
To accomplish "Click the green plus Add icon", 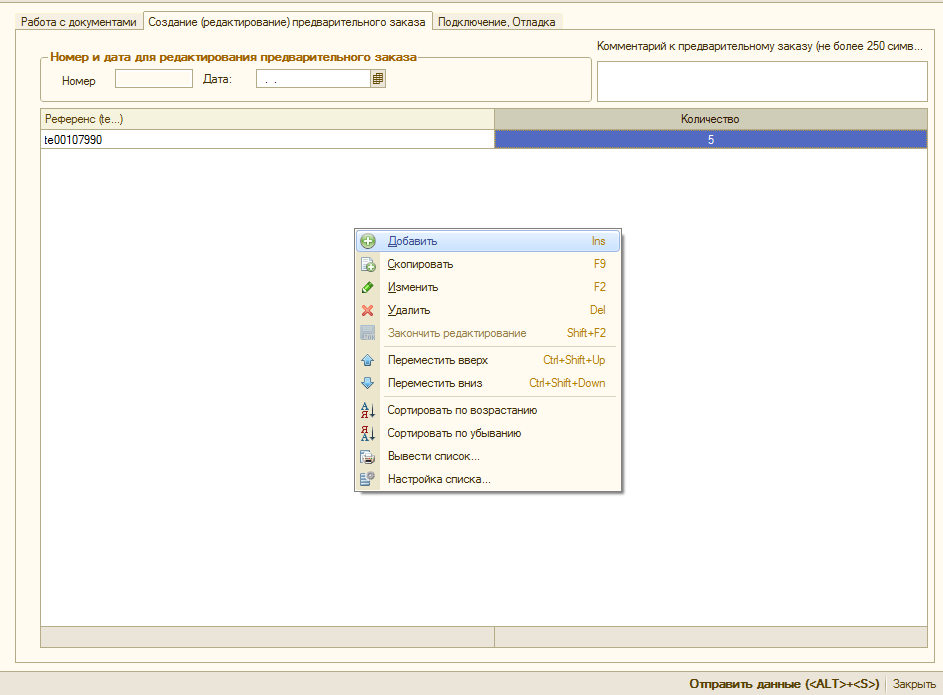I will coord(367,241).
